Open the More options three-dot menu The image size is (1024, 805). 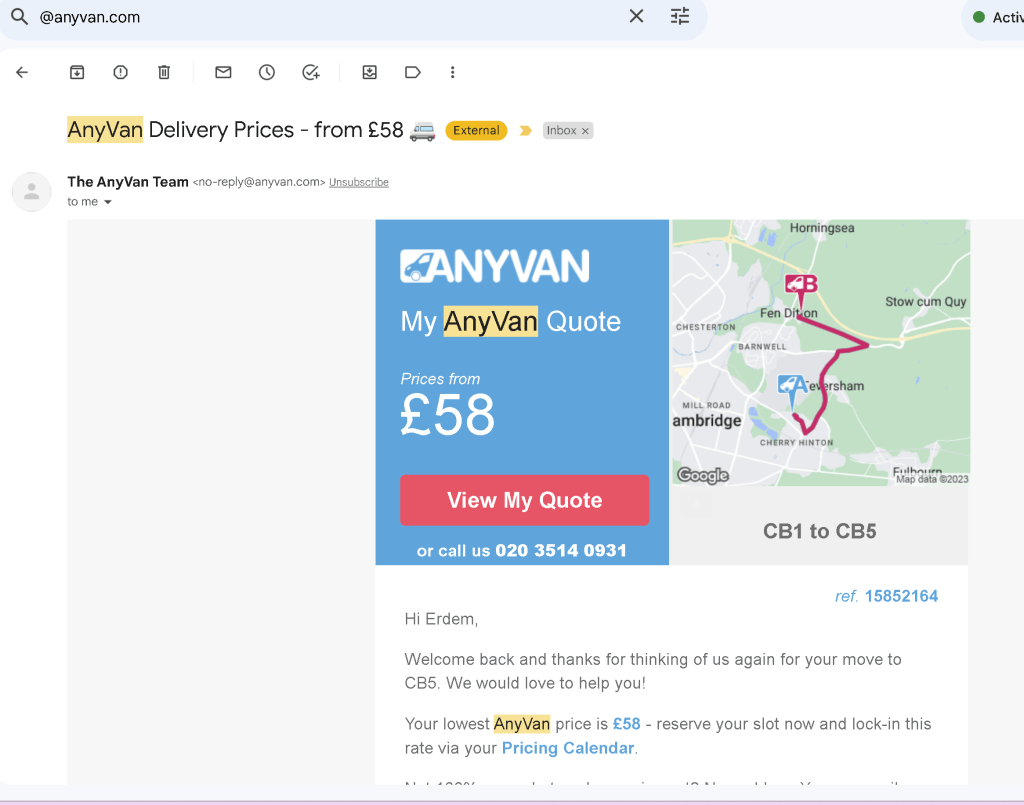point(453,72)
